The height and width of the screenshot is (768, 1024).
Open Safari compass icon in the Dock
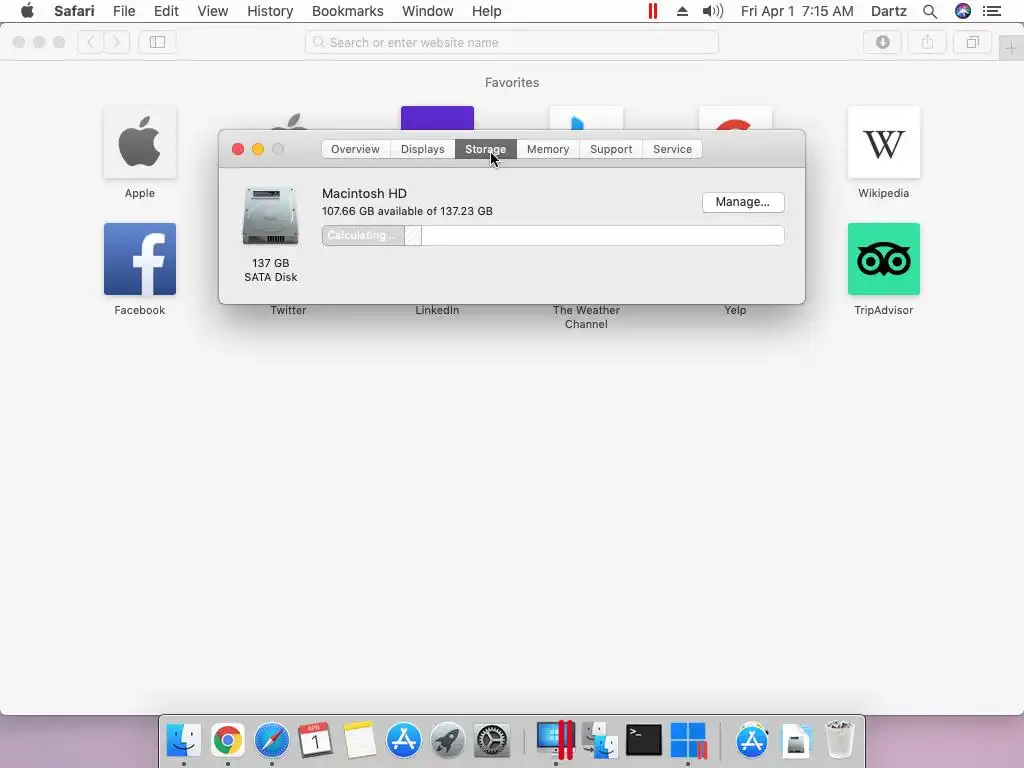point(272,740)
